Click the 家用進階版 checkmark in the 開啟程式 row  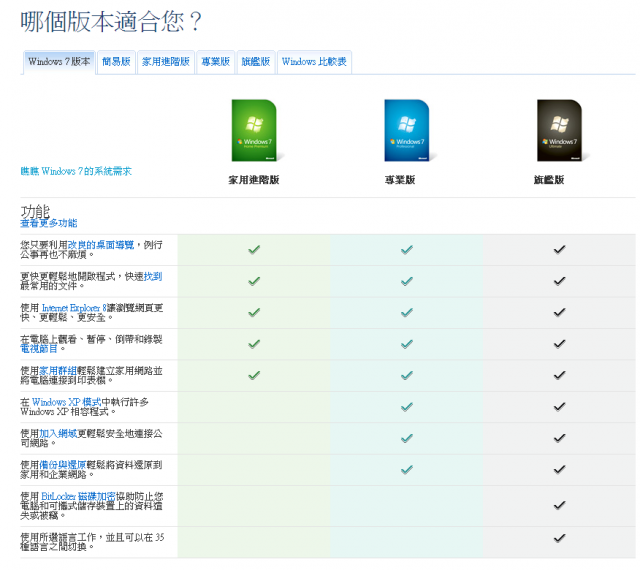click(x=254, y=281)
